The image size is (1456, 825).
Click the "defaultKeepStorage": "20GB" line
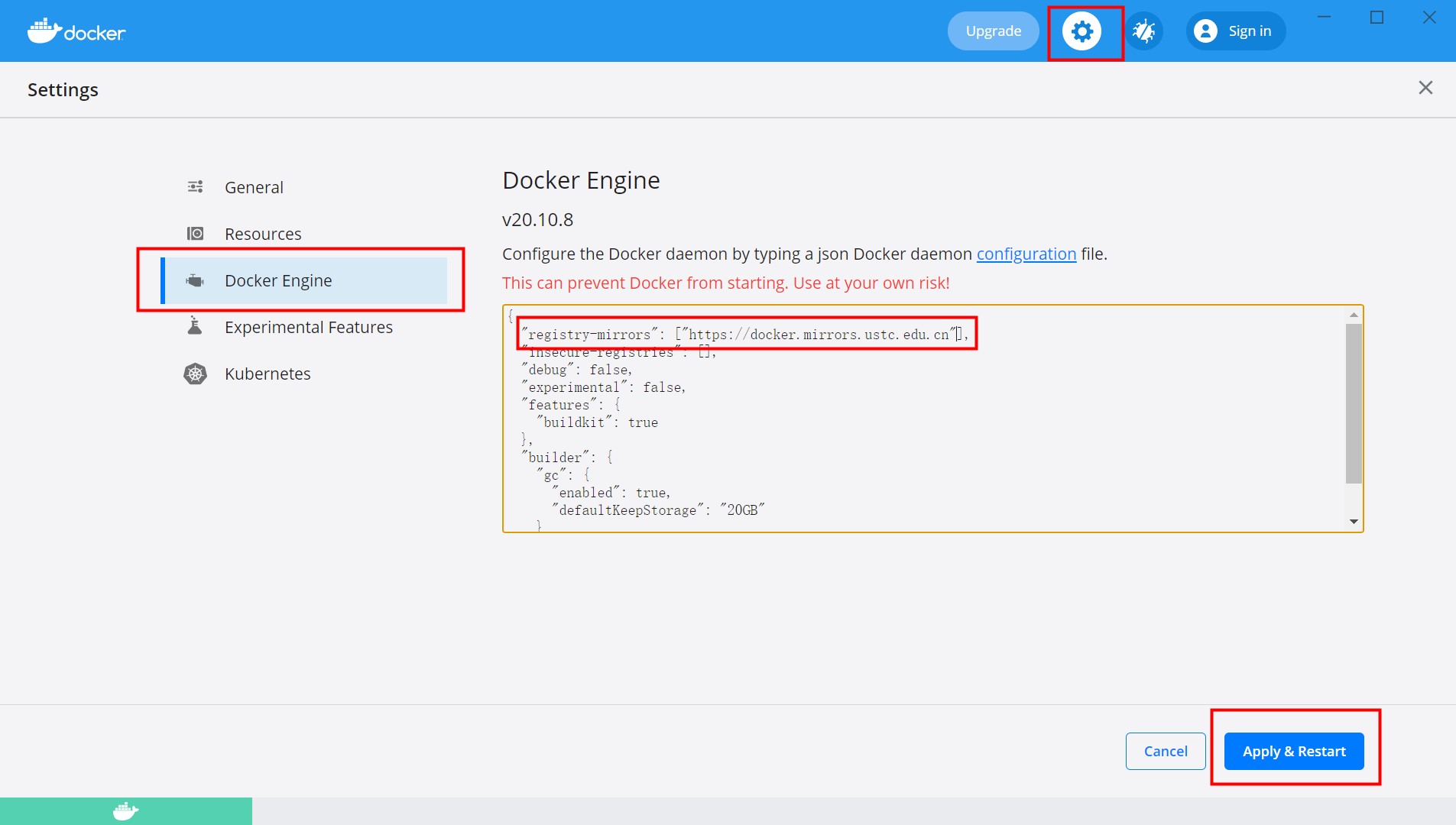[x=658, y=510]
